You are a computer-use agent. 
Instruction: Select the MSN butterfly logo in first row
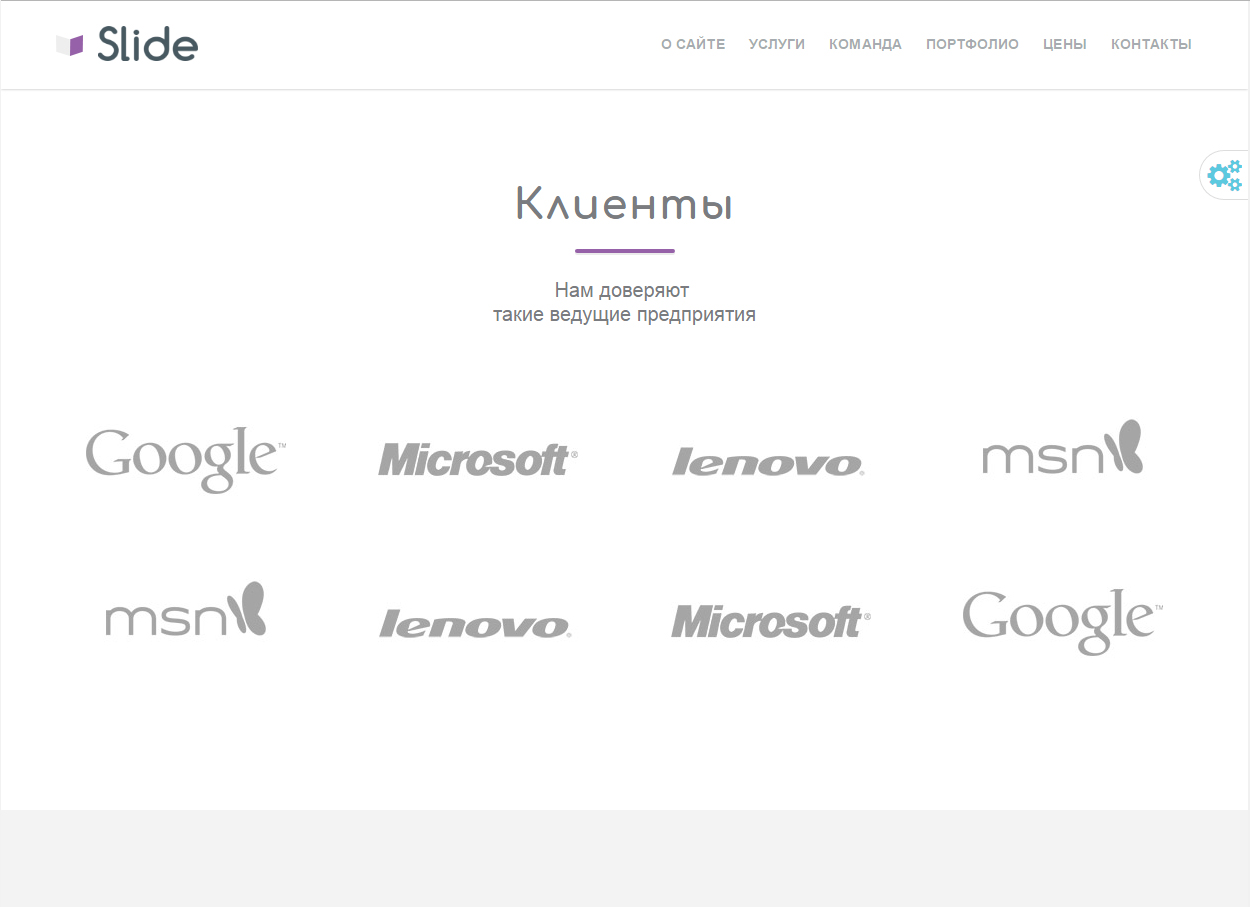coord(1062,449)
